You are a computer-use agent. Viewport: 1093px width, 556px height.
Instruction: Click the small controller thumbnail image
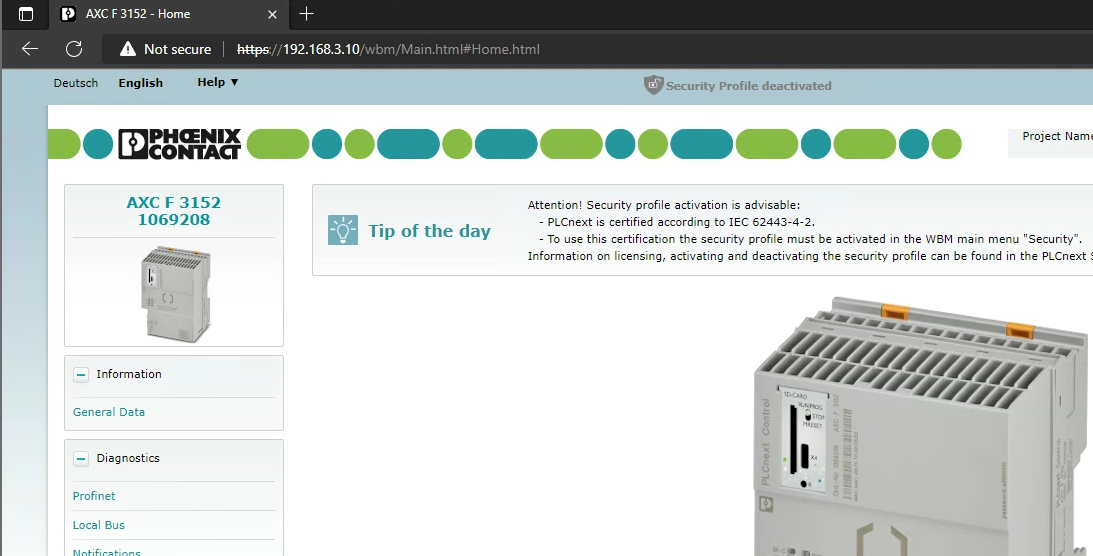(176, 293)
